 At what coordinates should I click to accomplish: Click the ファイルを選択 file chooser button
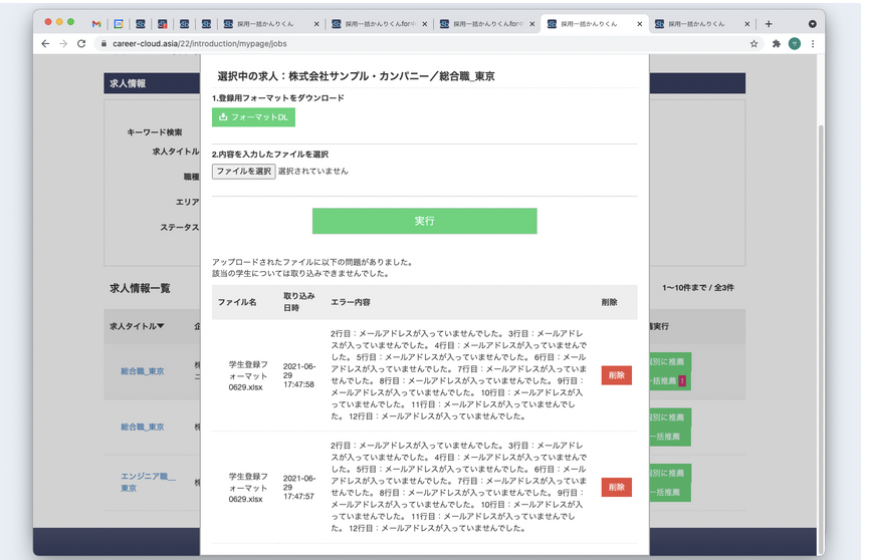click(x=243, y=171)
